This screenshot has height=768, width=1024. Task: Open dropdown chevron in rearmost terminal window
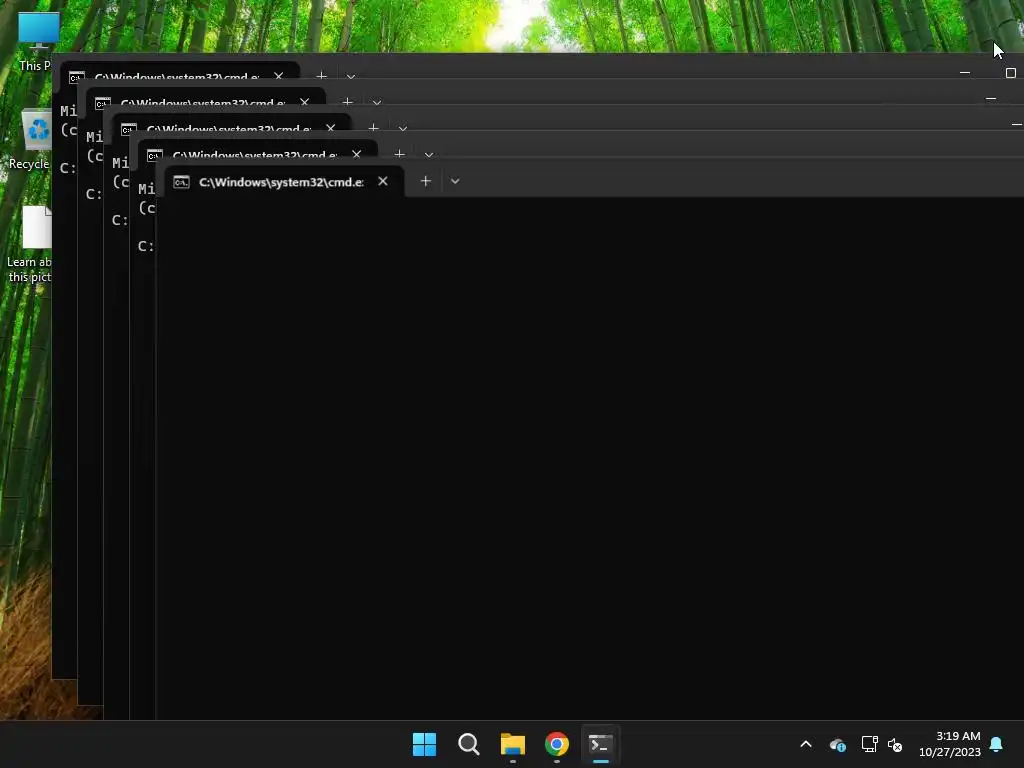pyautogui.click(x=351, y=76)
